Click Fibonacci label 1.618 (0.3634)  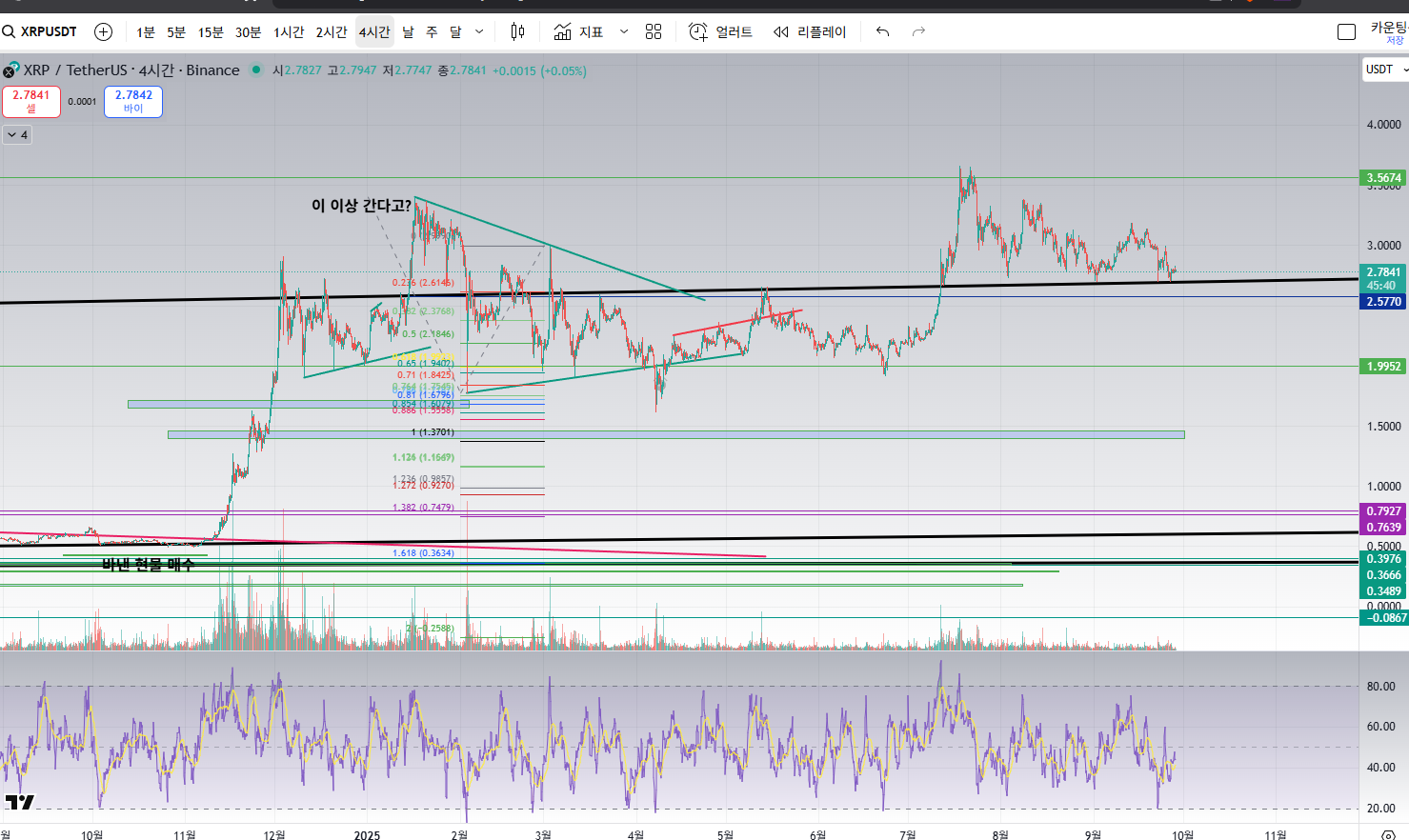tap(423, 553)
